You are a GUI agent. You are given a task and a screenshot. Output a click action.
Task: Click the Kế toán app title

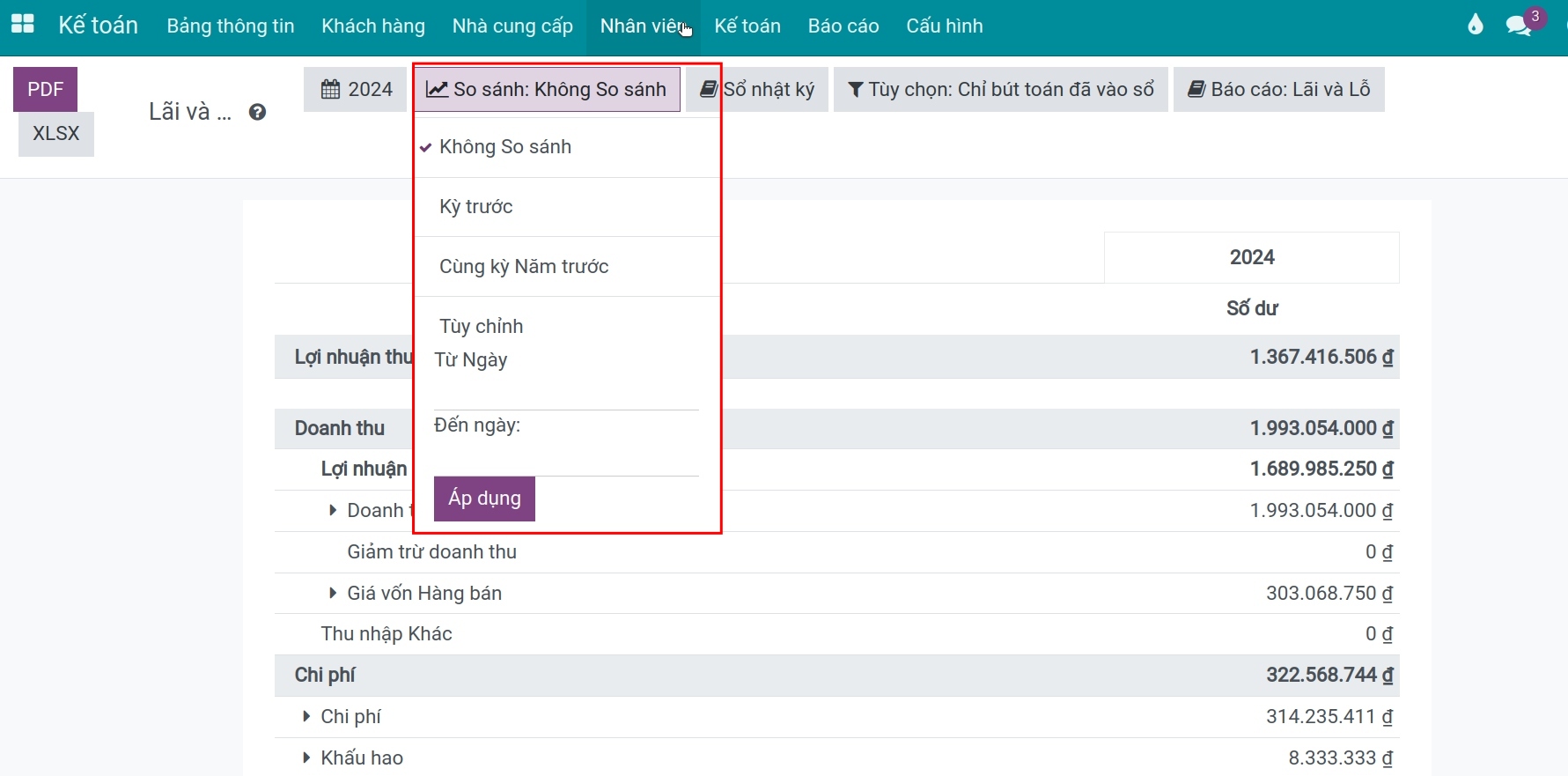(98, 26)
